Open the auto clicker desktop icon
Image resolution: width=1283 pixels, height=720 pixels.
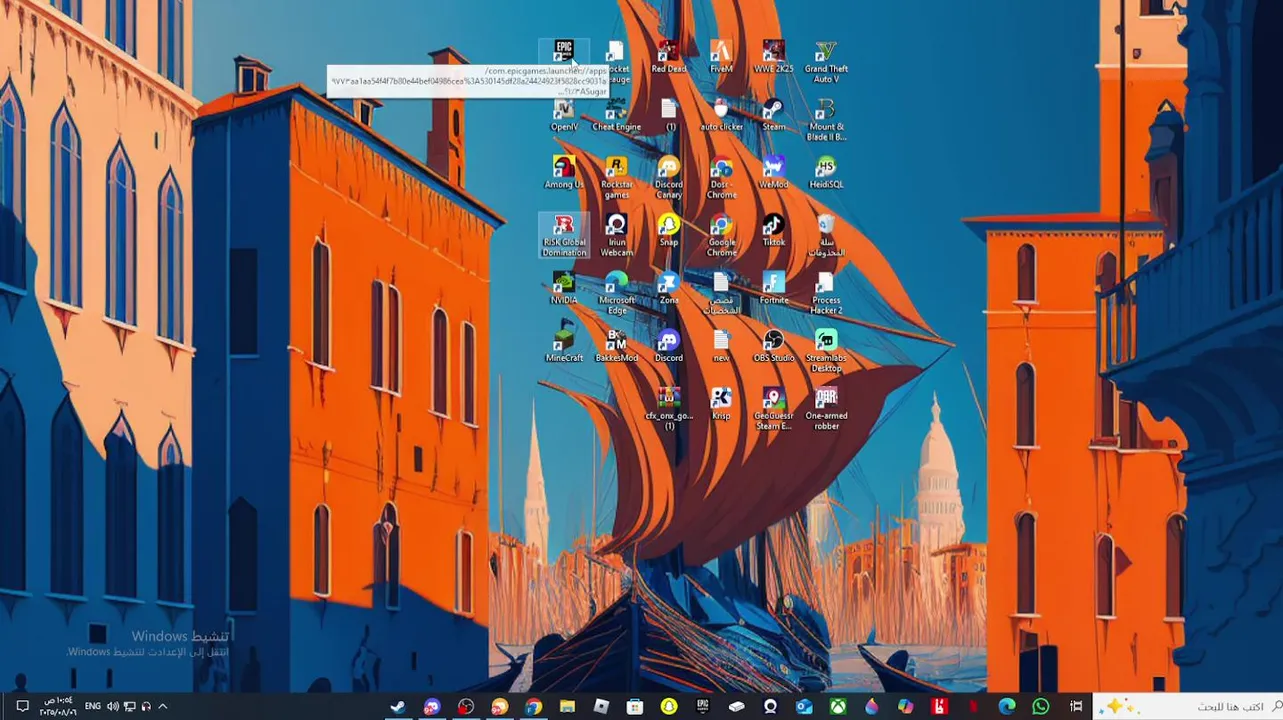(x=721, y=114)
